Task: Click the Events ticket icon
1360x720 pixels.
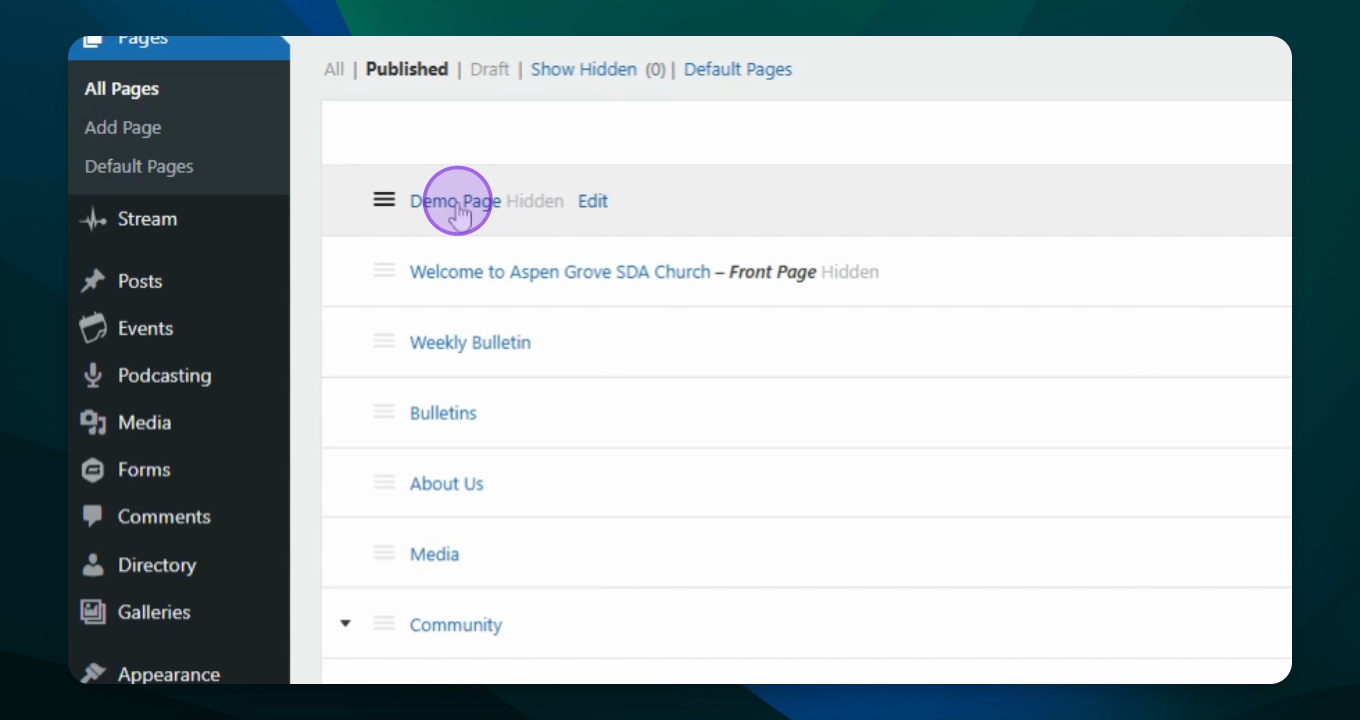Action: tap(93, 329)
